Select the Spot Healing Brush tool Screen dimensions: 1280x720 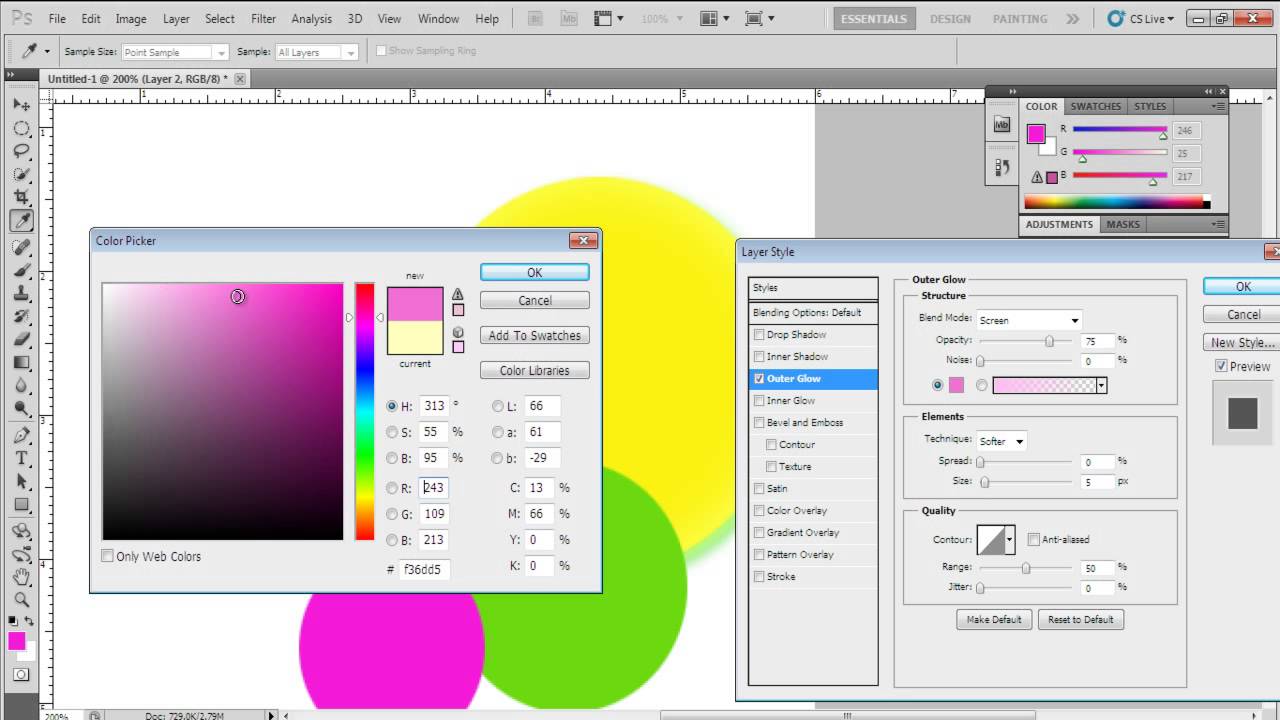(x=20, y=247)
